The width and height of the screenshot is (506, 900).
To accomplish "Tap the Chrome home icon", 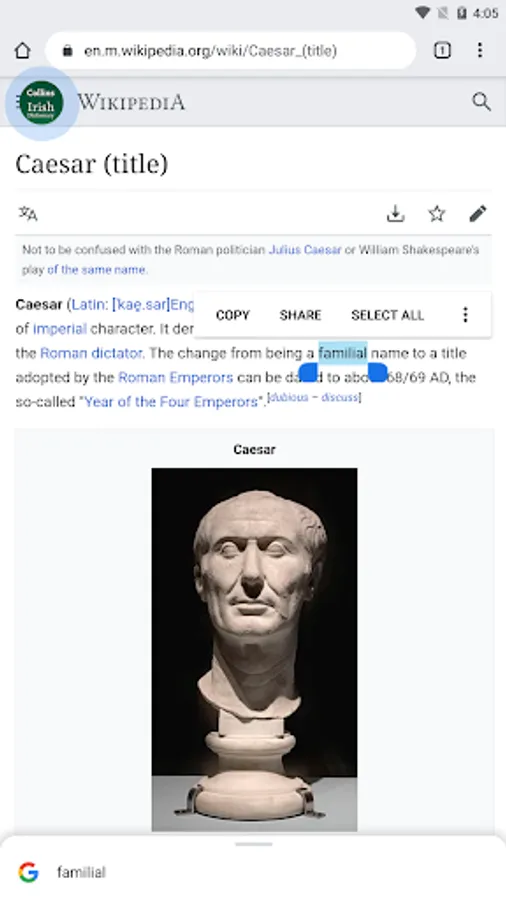I will coord(22,51).
